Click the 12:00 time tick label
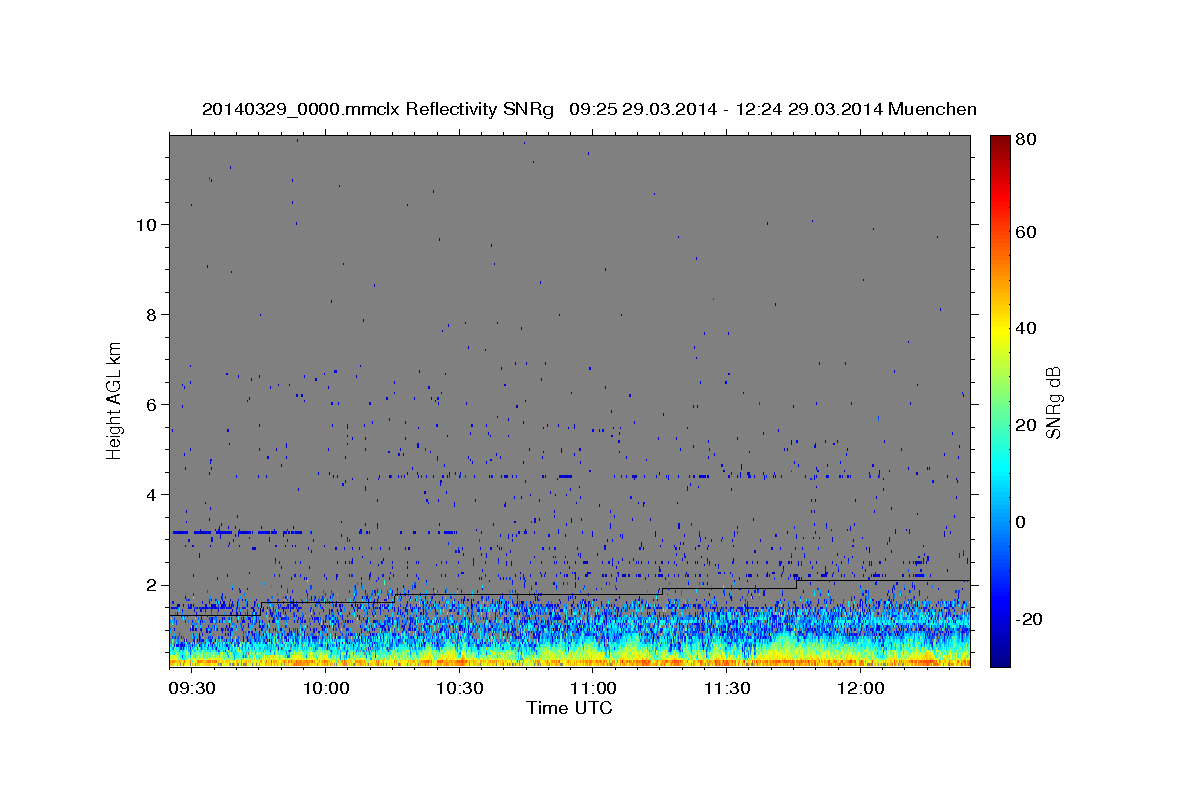The height and width of the screenshot is (800, 1200). (x=860, y=688)
